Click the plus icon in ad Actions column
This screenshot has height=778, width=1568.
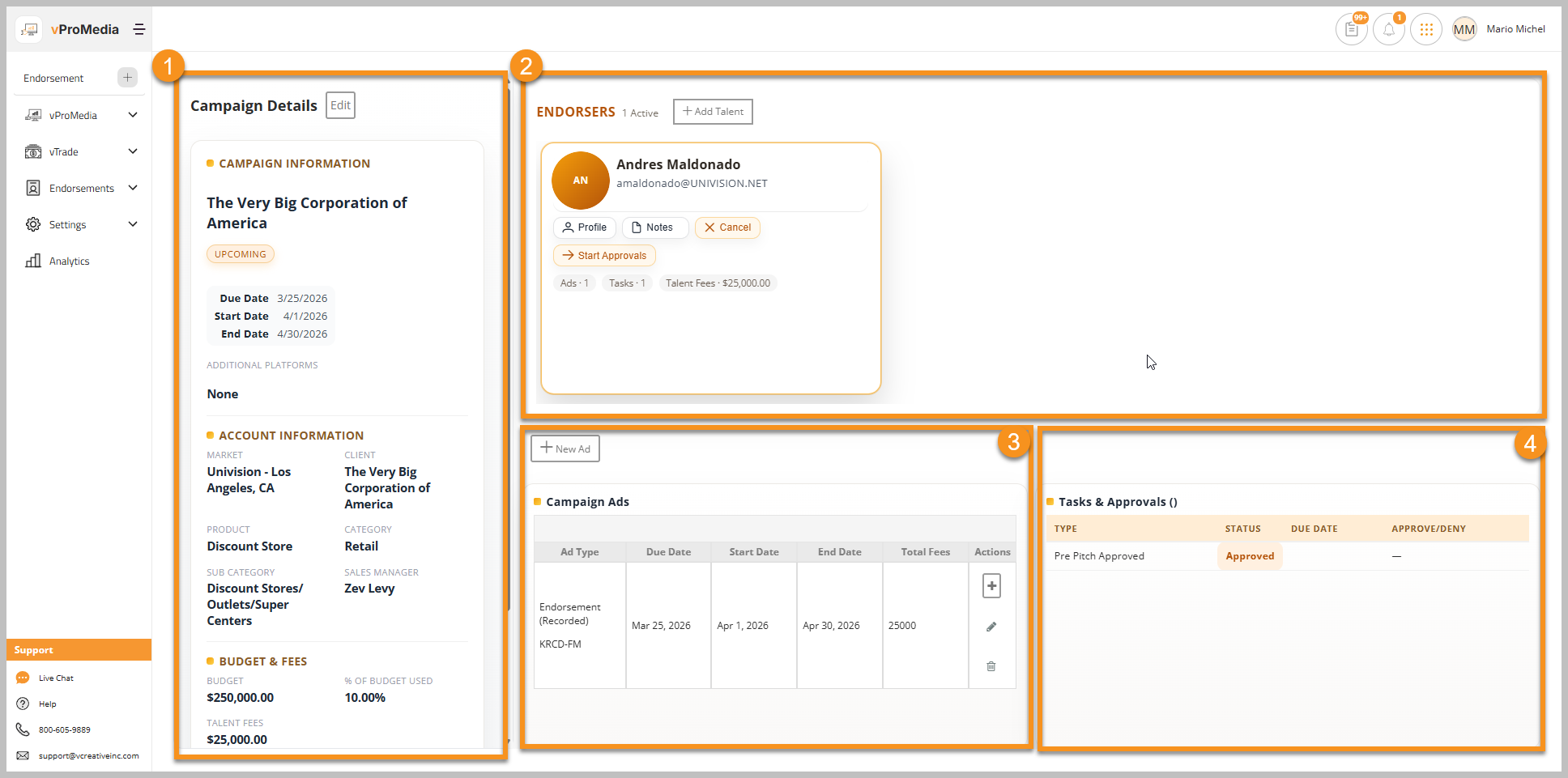[991, 585]
